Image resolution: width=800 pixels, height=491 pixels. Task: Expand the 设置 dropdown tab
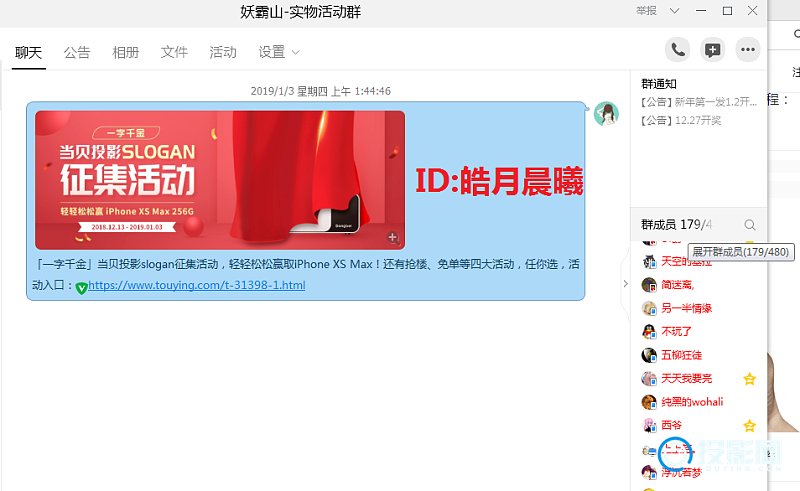pos(278,52)
